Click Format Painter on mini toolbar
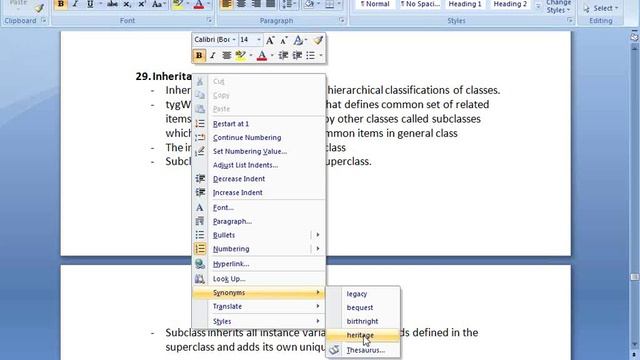Screen dimensions: 640x360 coord(318,40)
